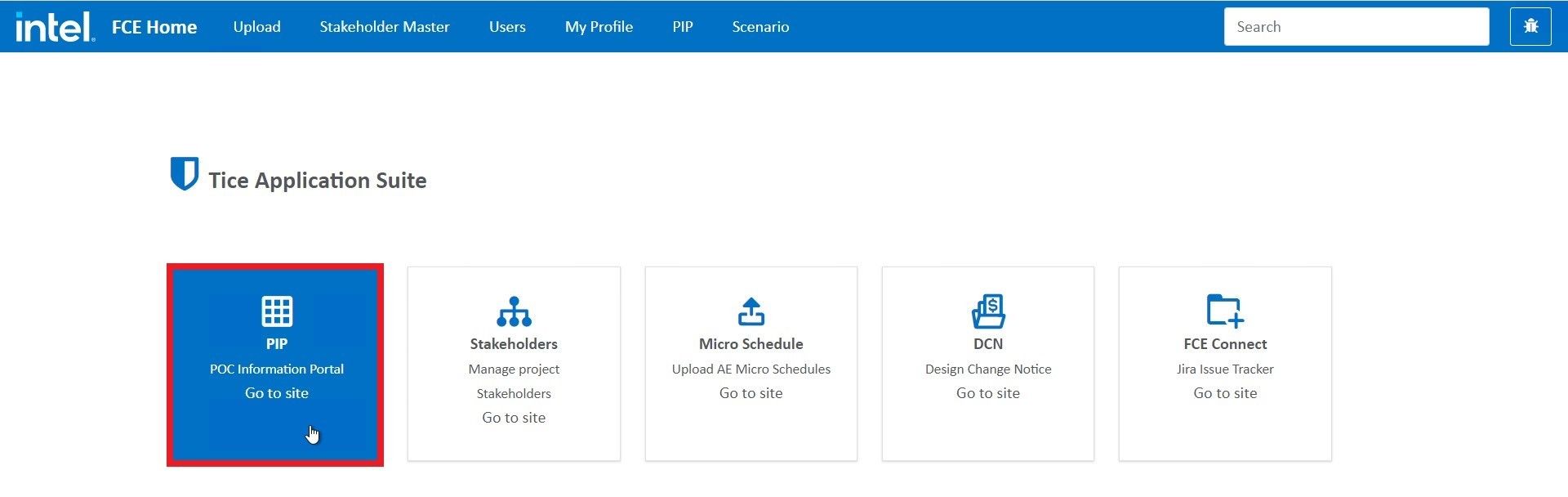
Task: Click the Intel logo
Action: click(55, 27)
